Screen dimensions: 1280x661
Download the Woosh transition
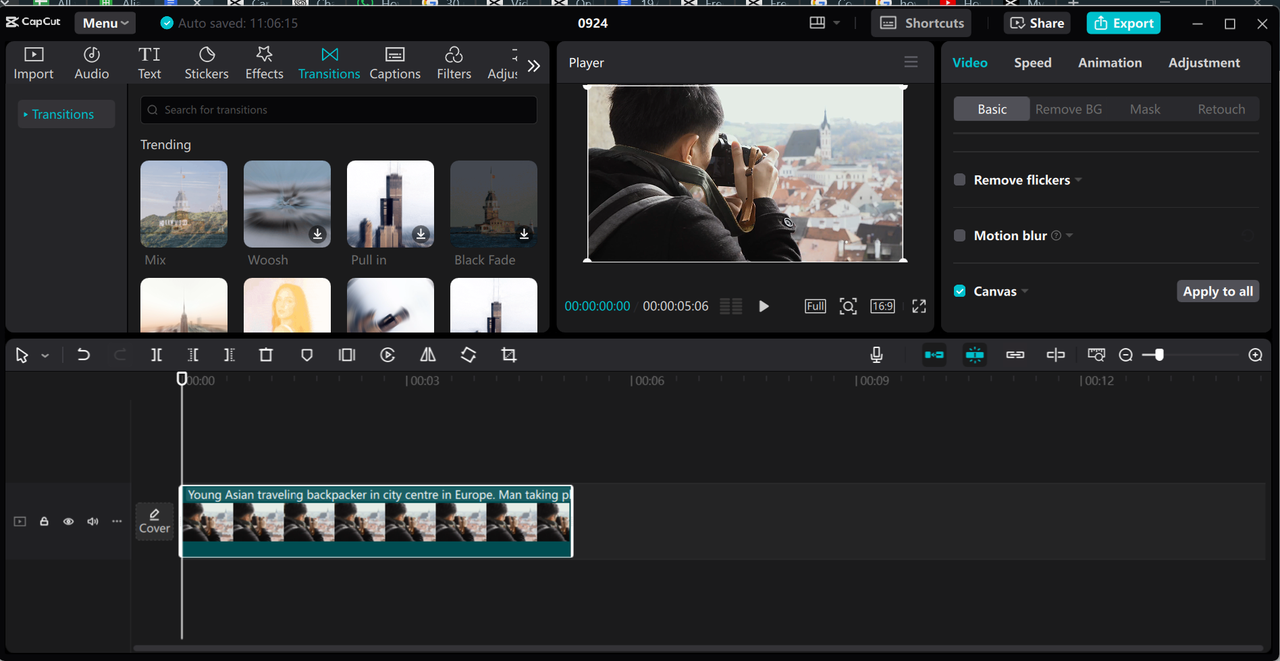click(x=317, y=234)
